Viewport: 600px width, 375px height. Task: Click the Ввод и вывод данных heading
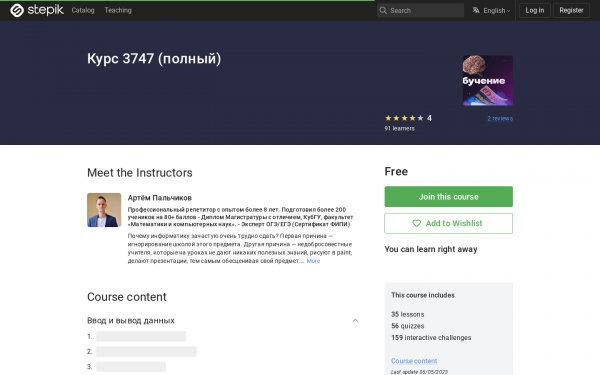click(x=131, y=320)
